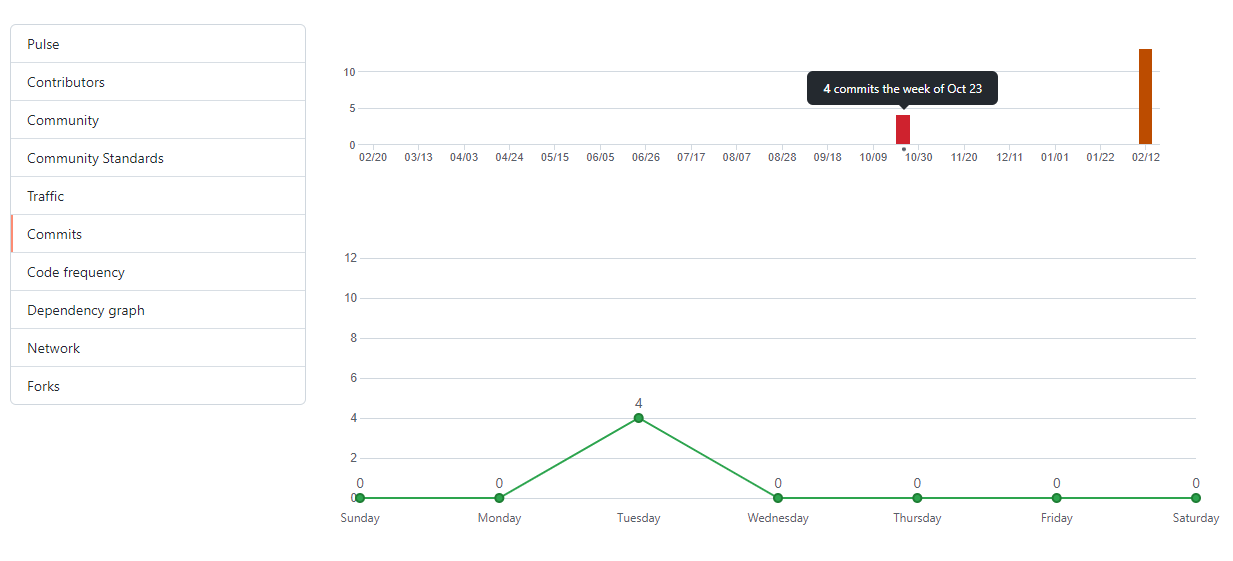
Task: Click the Monday data point on line chart
Action: [499, 498]
